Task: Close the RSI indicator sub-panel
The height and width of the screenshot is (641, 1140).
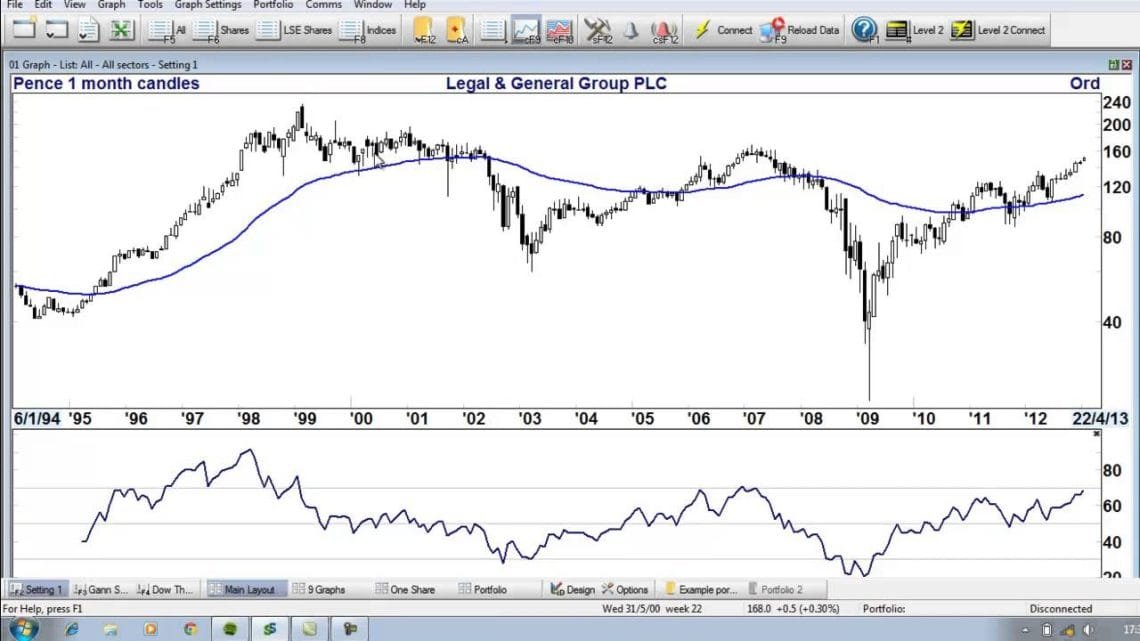Action: 1097,433
